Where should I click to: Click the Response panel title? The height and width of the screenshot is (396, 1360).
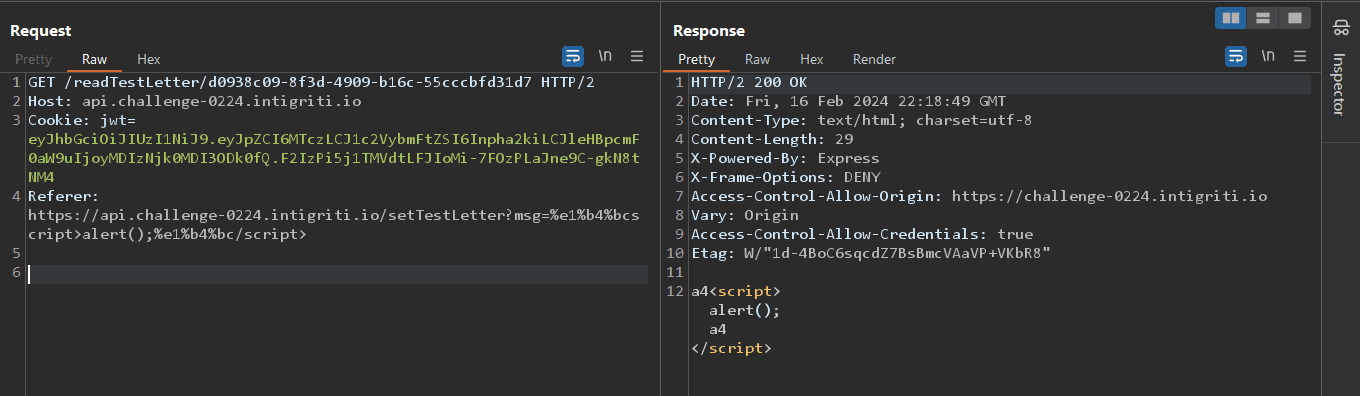pyautogui.click(x=709, y=31)
